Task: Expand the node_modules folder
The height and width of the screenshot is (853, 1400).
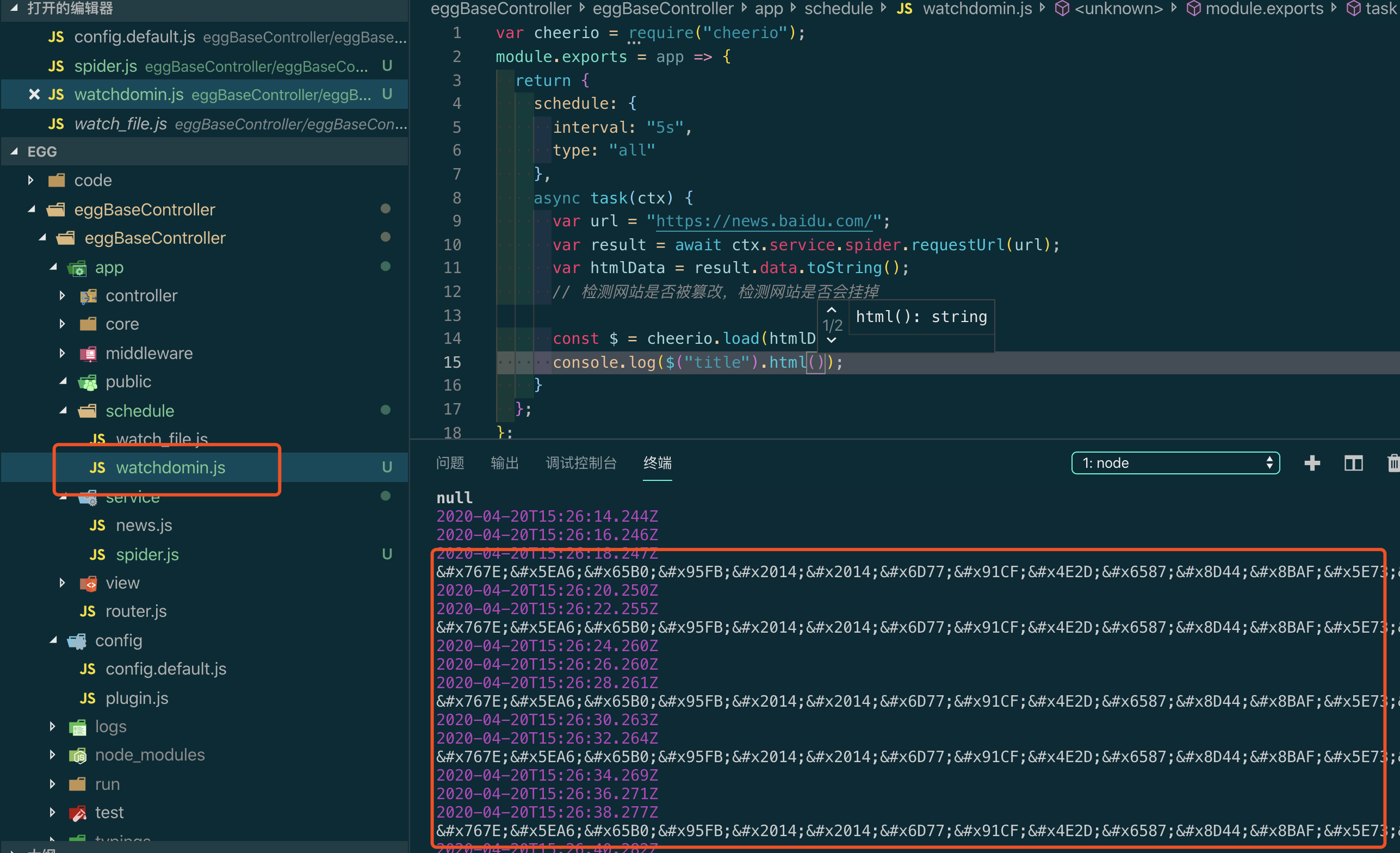Action: click(52, 755)
